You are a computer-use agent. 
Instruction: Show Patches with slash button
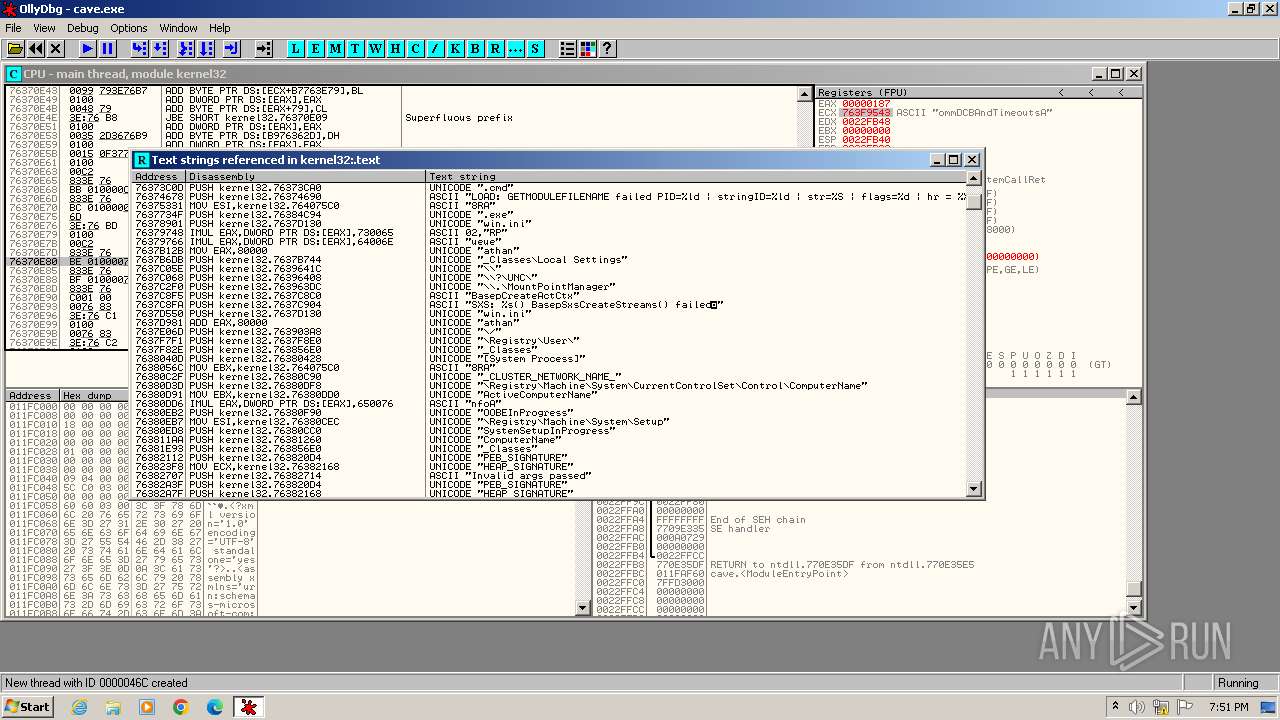[436, 48]
